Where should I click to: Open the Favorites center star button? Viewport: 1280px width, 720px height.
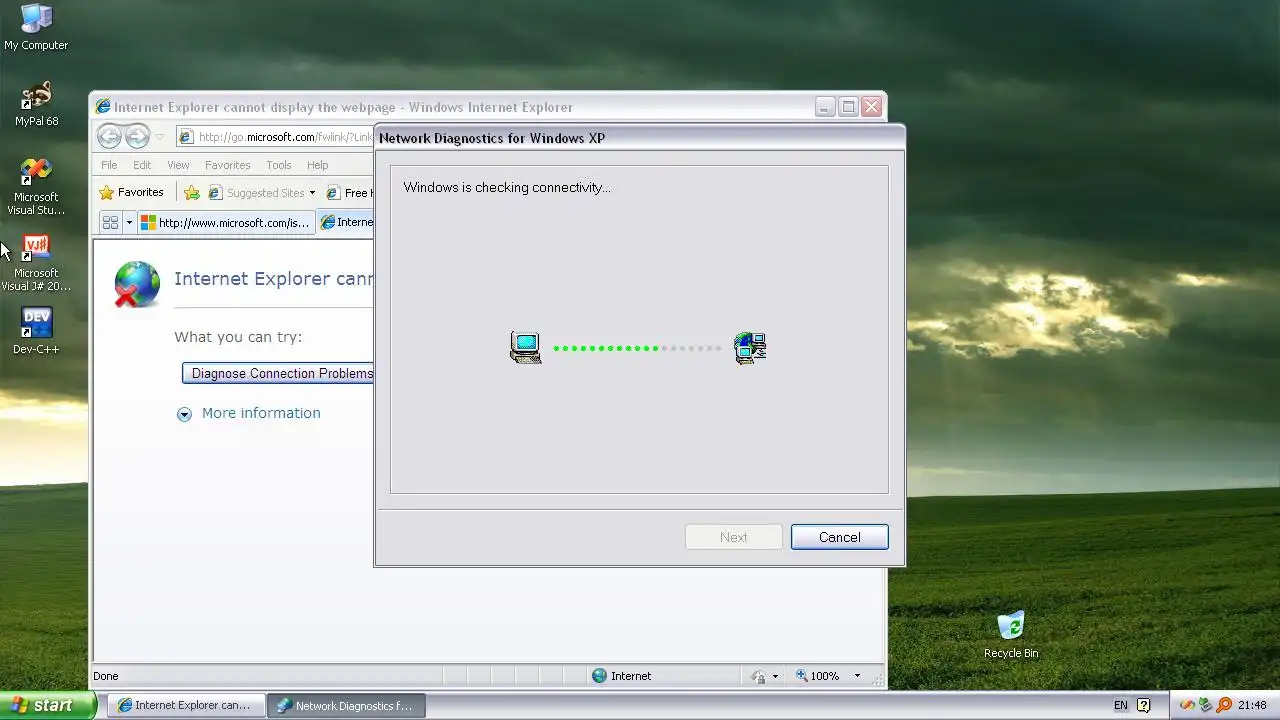tap(131, 193)
